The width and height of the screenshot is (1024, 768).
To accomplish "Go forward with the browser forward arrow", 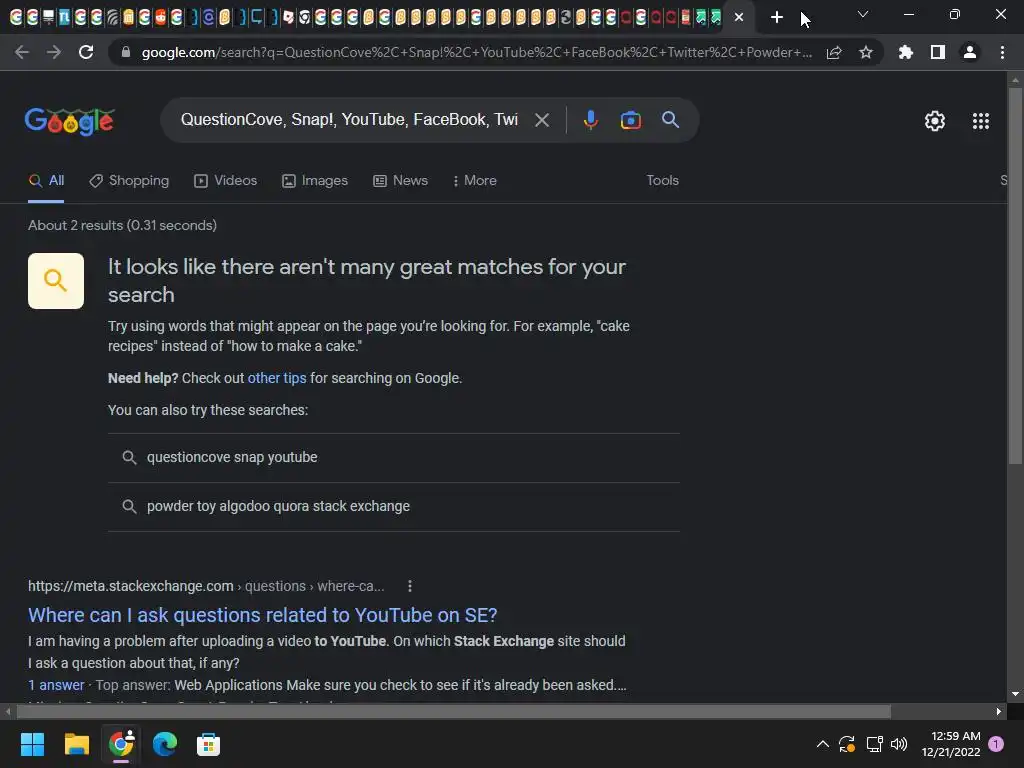I will [x=54, y=52].
